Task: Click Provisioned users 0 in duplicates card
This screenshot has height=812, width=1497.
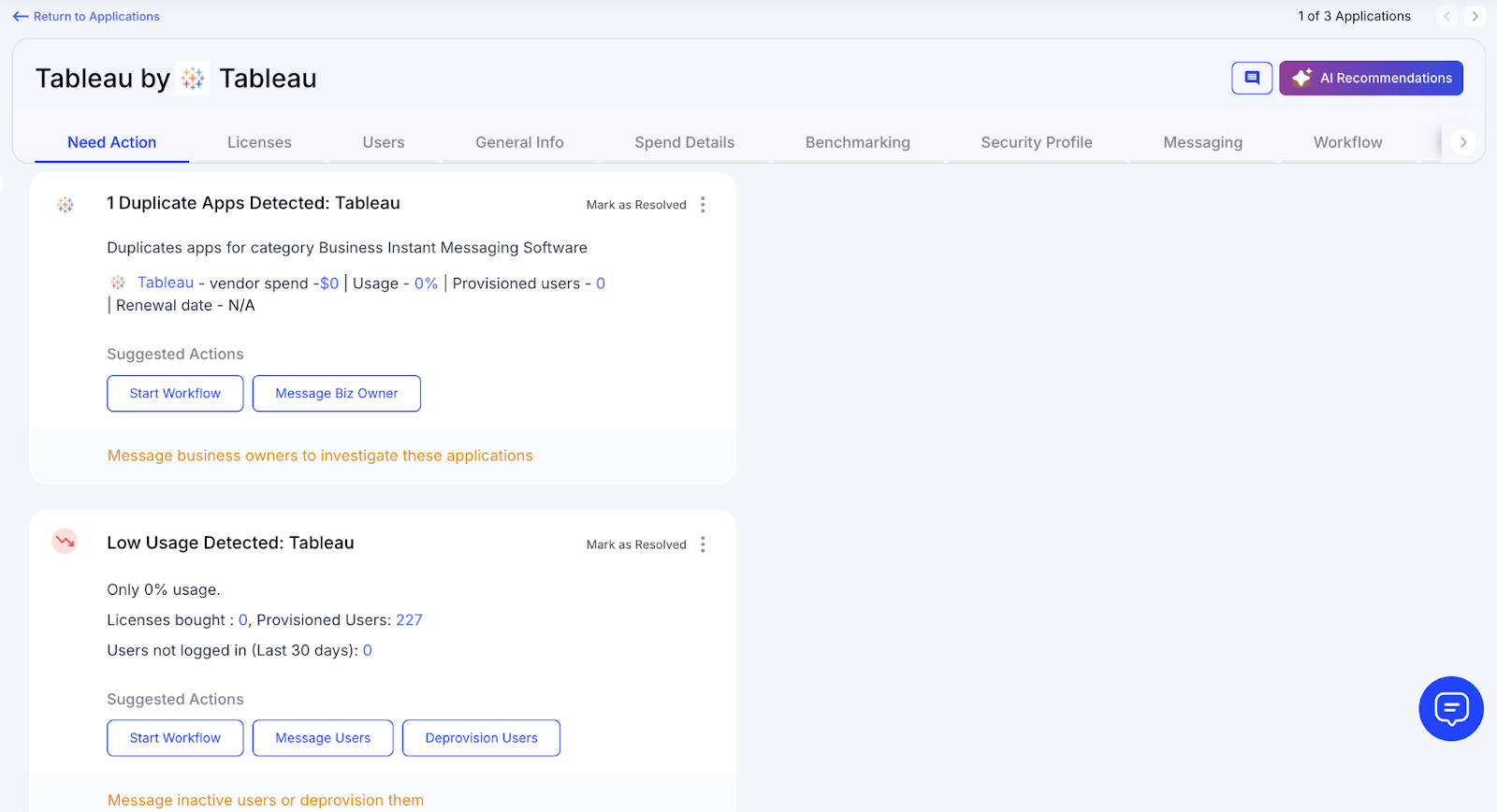Action: pos(601,283)
